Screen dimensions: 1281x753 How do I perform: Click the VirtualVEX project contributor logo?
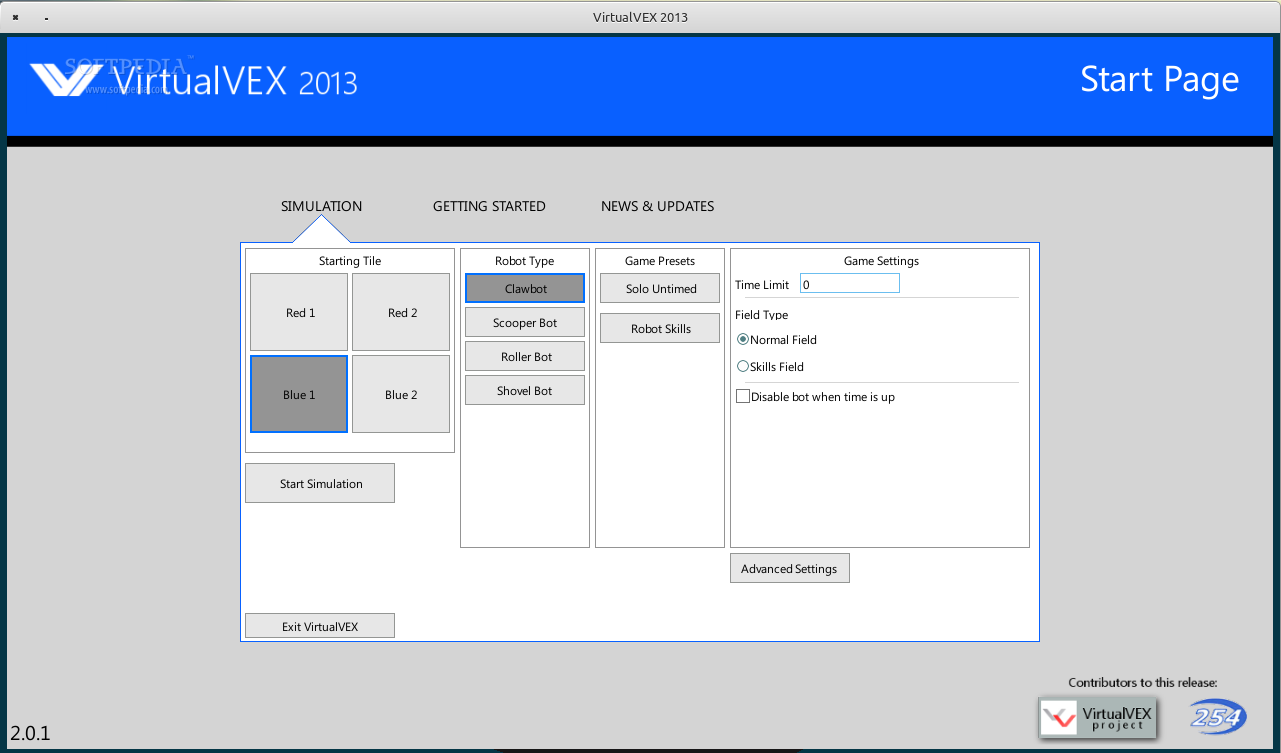(x=1098, y=717)
